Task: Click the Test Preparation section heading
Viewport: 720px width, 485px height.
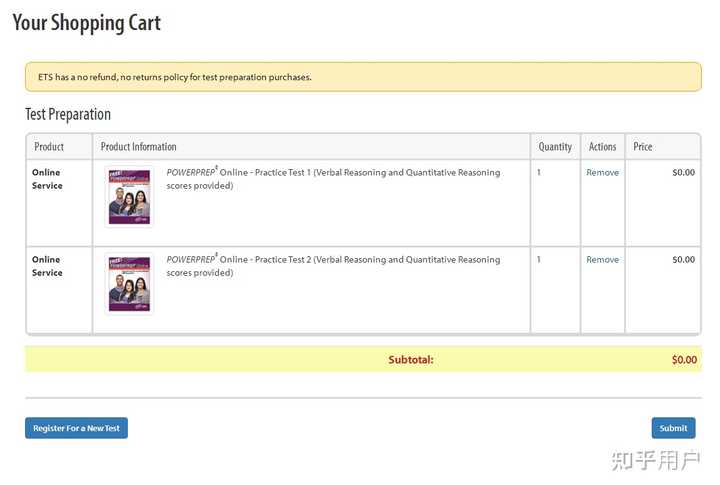Action: 68,114
